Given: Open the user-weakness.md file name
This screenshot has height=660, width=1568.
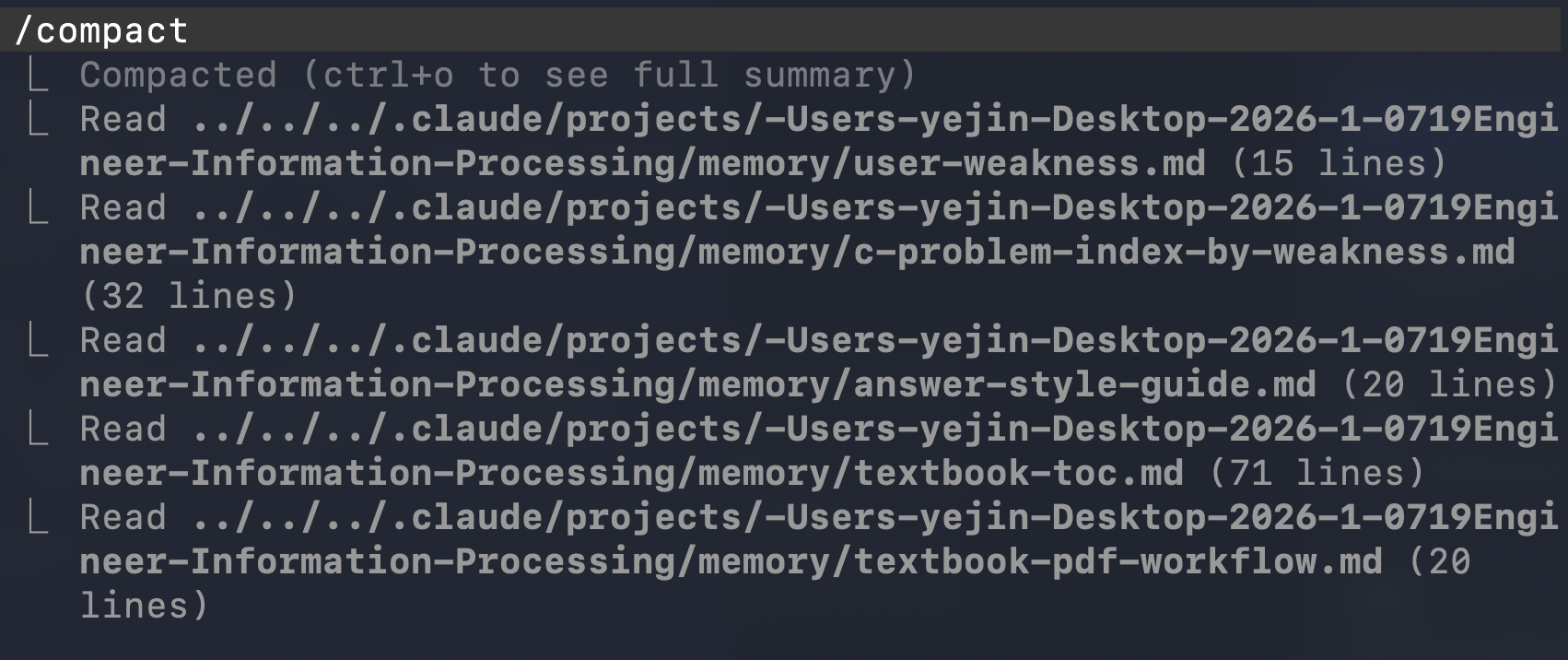Looking at the screenshot, I should pos(1030,163).
